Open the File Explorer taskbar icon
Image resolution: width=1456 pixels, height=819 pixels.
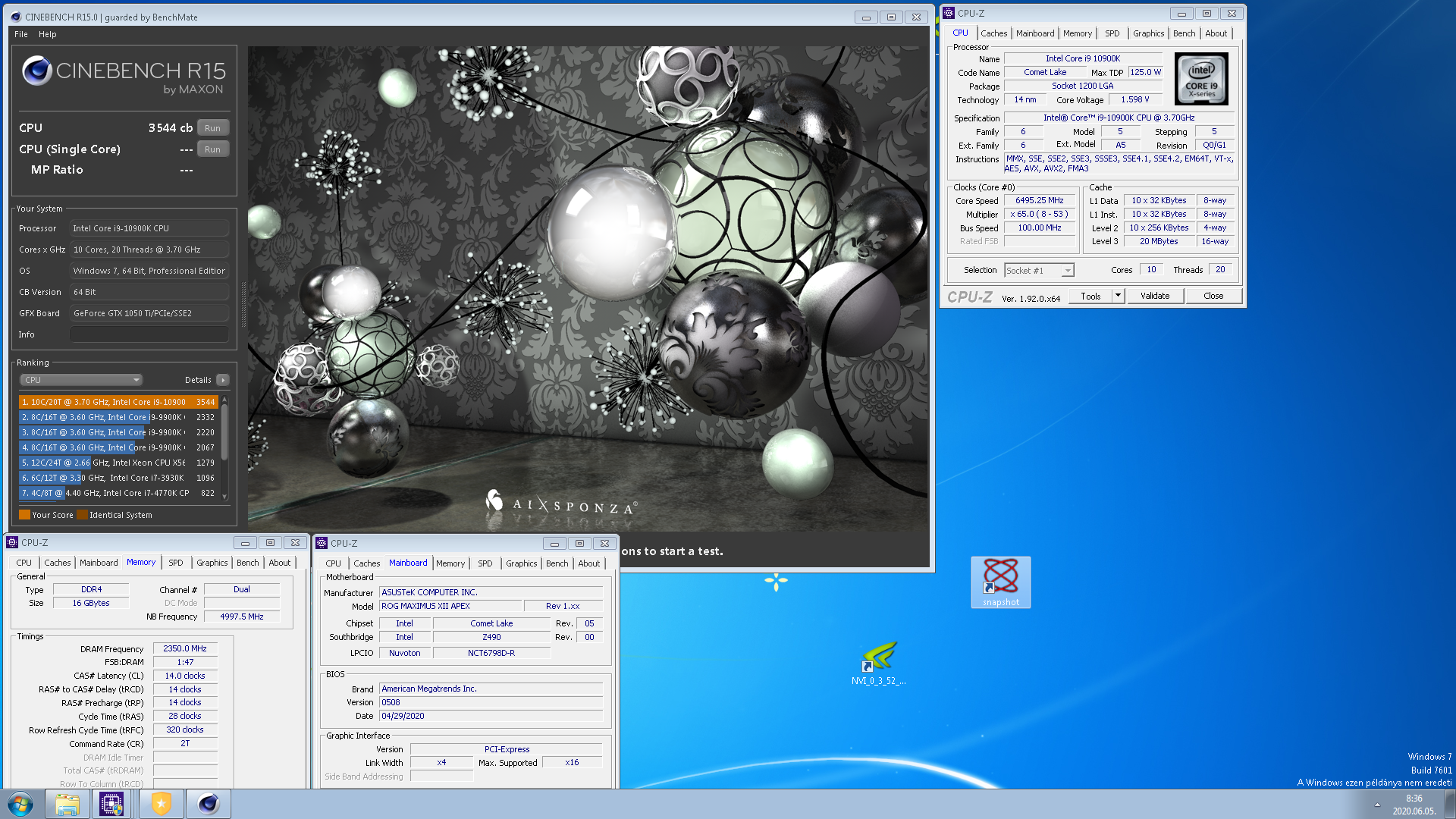tap(67, 804)
